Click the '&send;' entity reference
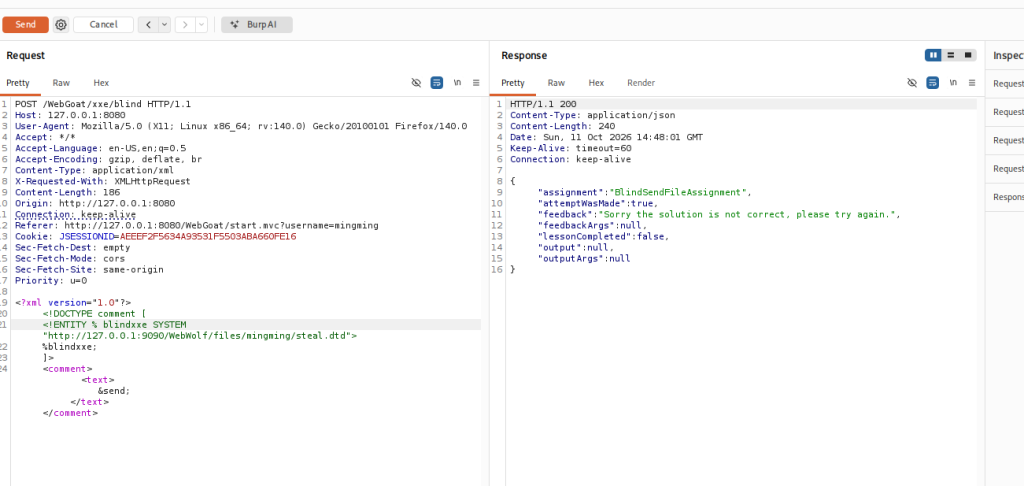 (x=114, y=391)
